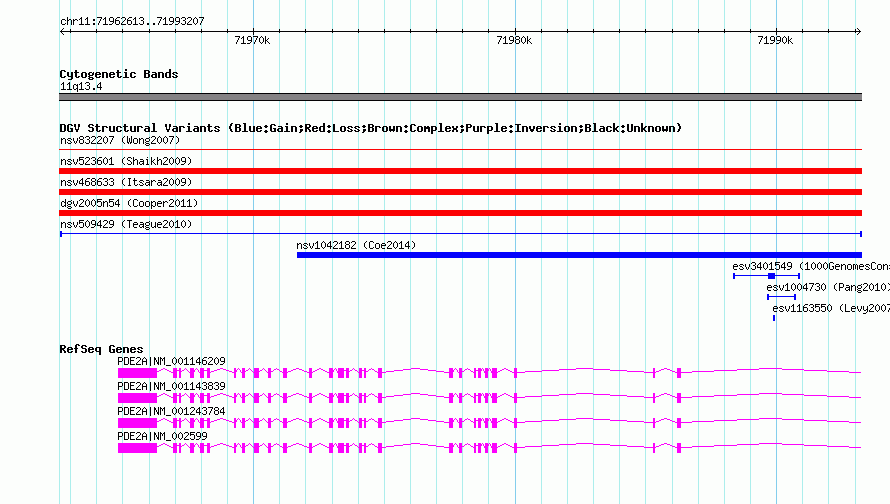Click the right arrow of the ruler

pos(858,32)
